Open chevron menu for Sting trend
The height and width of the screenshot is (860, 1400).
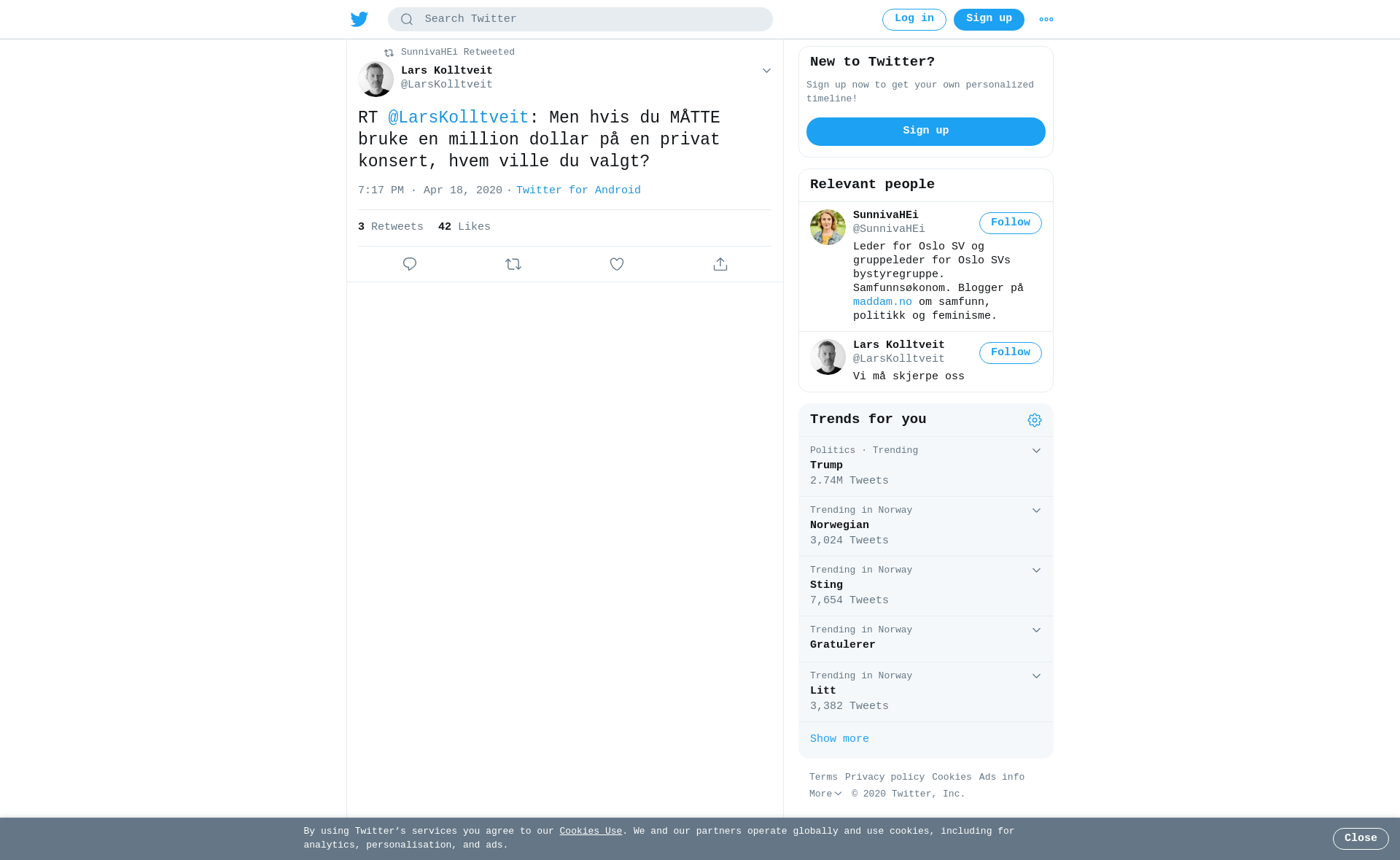1036,570
